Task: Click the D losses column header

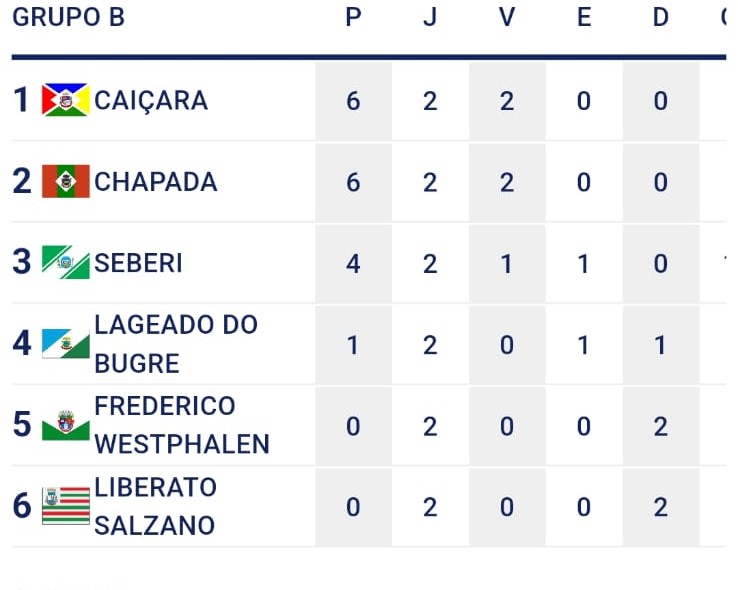Action: [660, 18]
